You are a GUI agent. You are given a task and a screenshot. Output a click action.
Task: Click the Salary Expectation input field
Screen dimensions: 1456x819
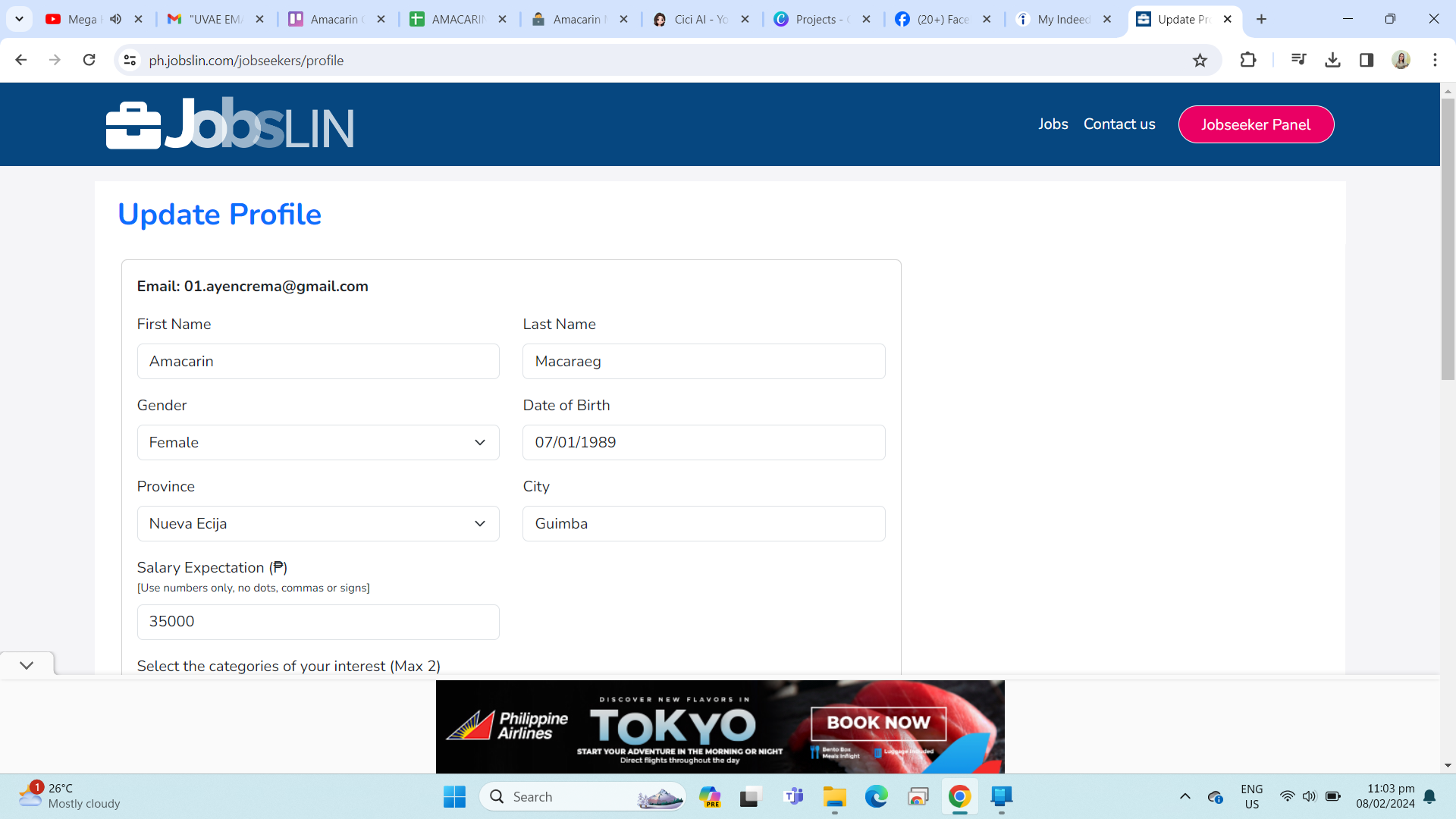click(318, 622)
